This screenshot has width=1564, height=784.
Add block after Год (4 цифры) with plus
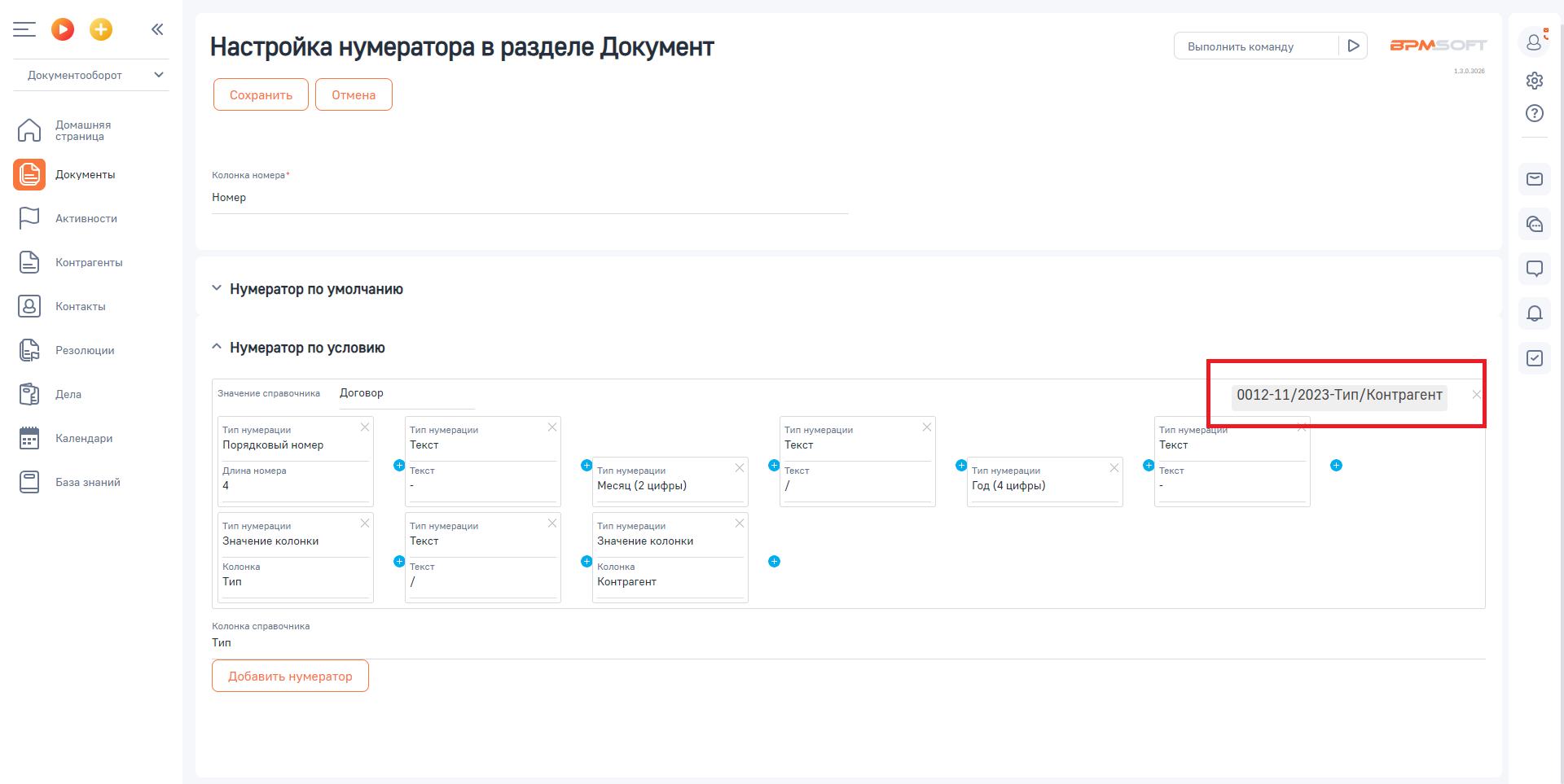point(1149,466)
